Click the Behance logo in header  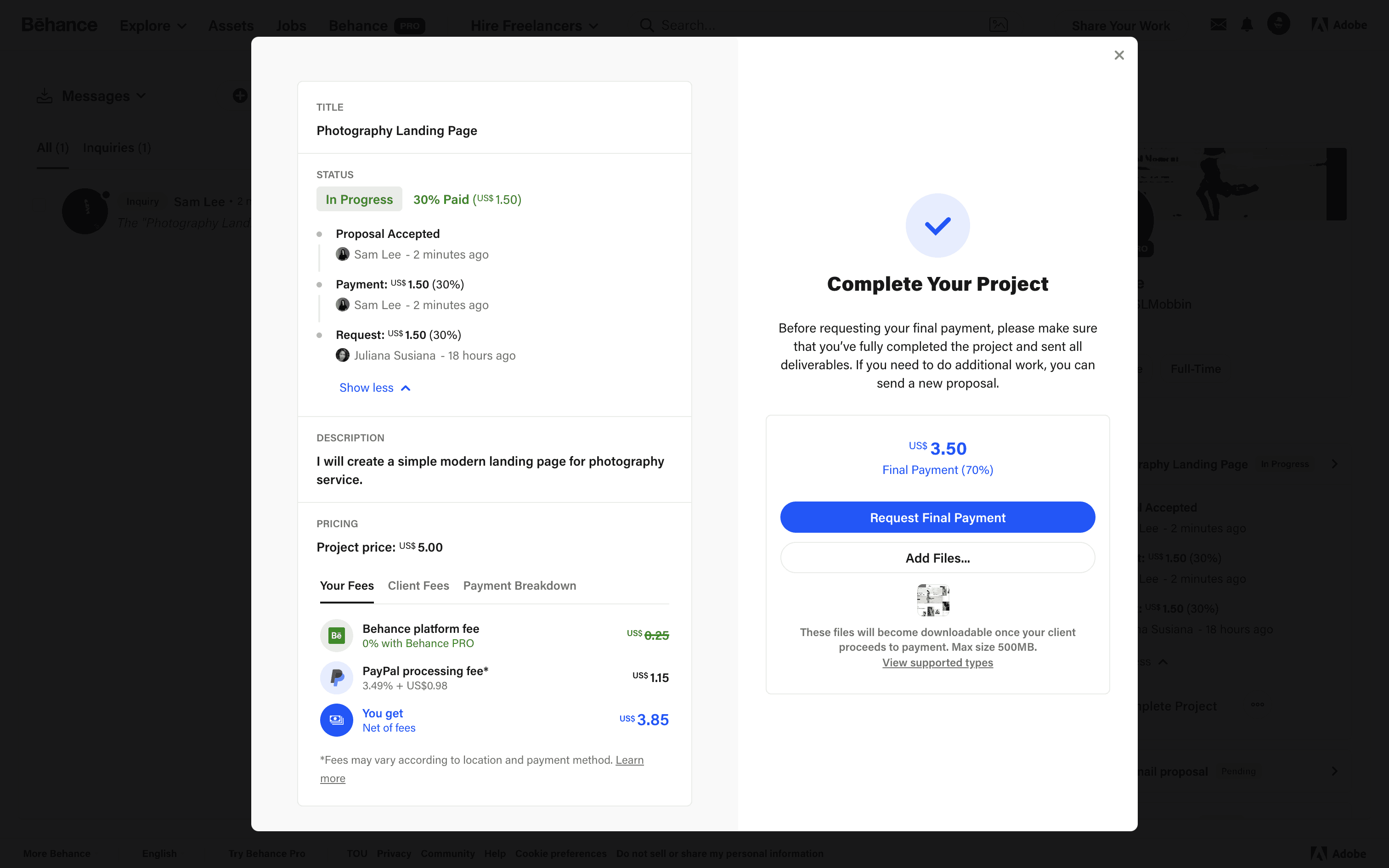tap(59, 25)
